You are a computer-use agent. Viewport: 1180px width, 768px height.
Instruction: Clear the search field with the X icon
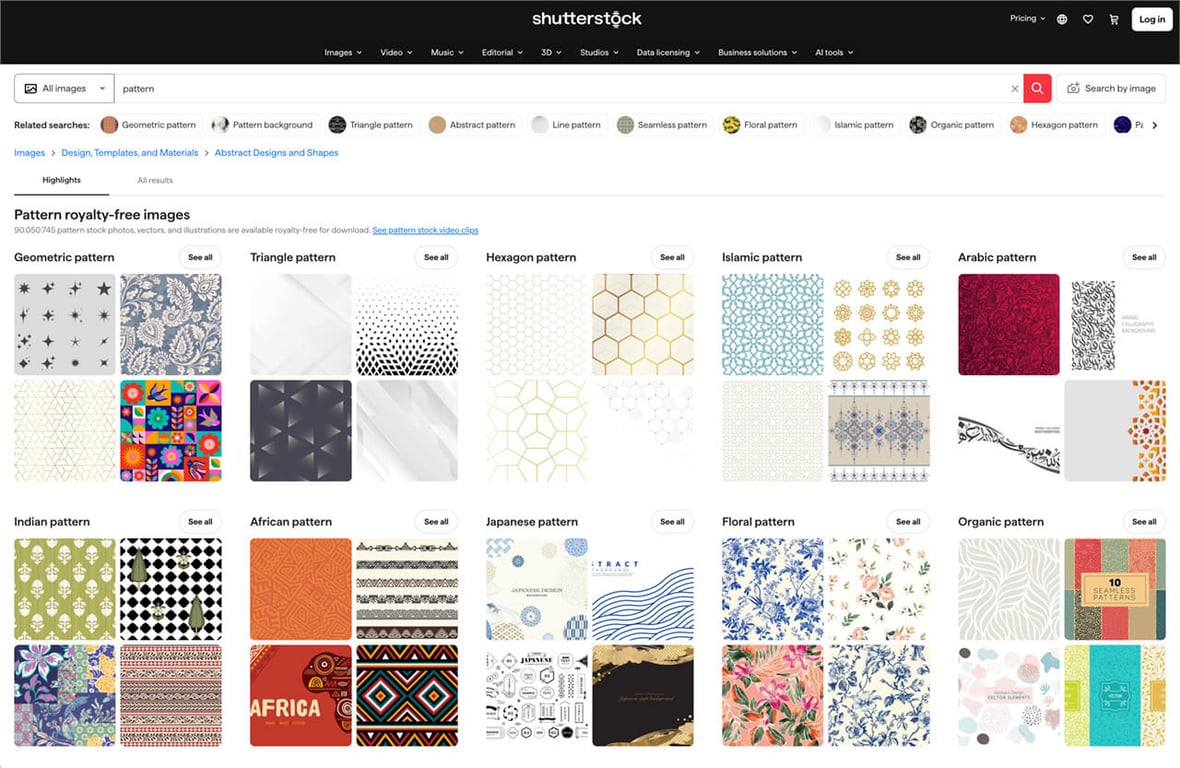pos(1014,88)
